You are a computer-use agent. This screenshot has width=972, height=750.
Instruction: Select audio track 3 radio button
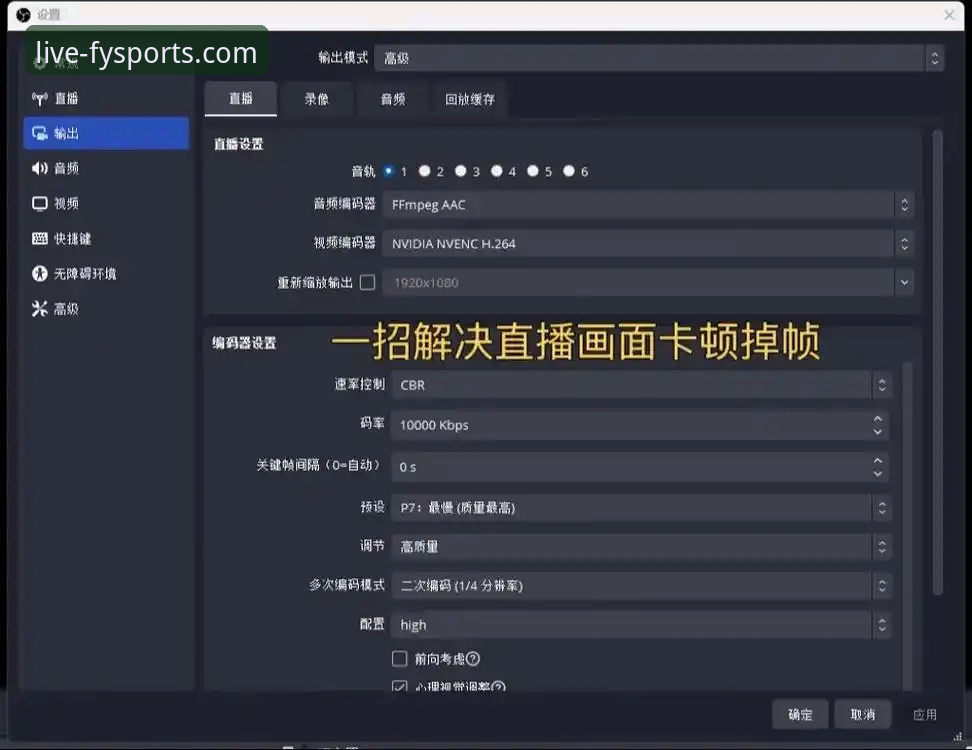point(461,171)
